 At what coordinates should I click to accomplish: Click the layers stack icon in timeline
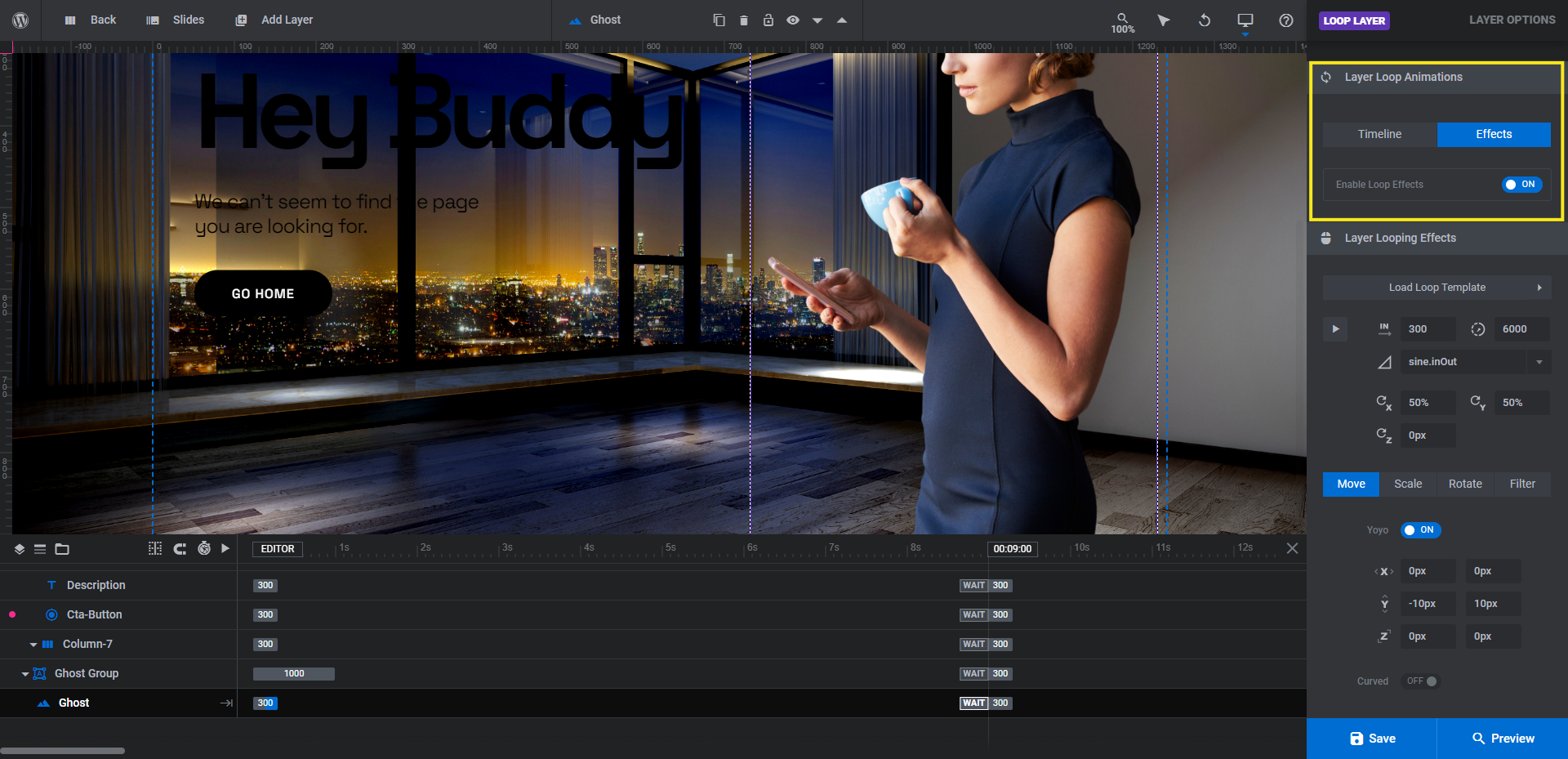pos(20,549)
